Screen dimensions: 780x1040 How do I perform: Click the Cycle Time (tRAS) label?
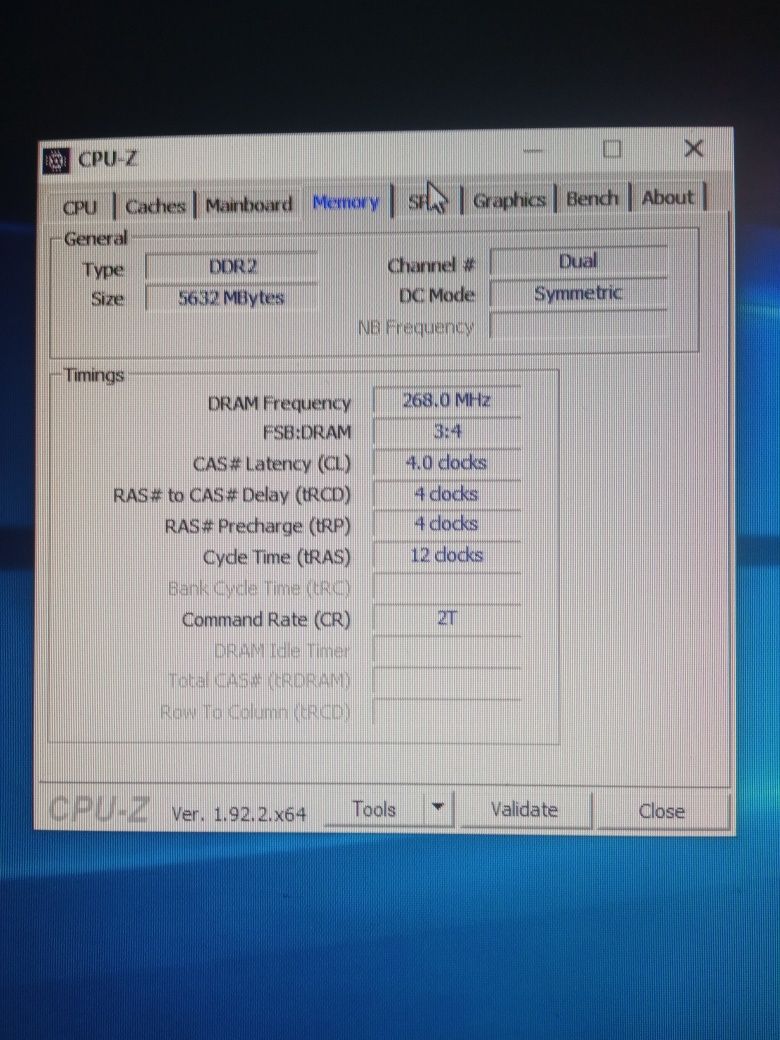point(277,557)
